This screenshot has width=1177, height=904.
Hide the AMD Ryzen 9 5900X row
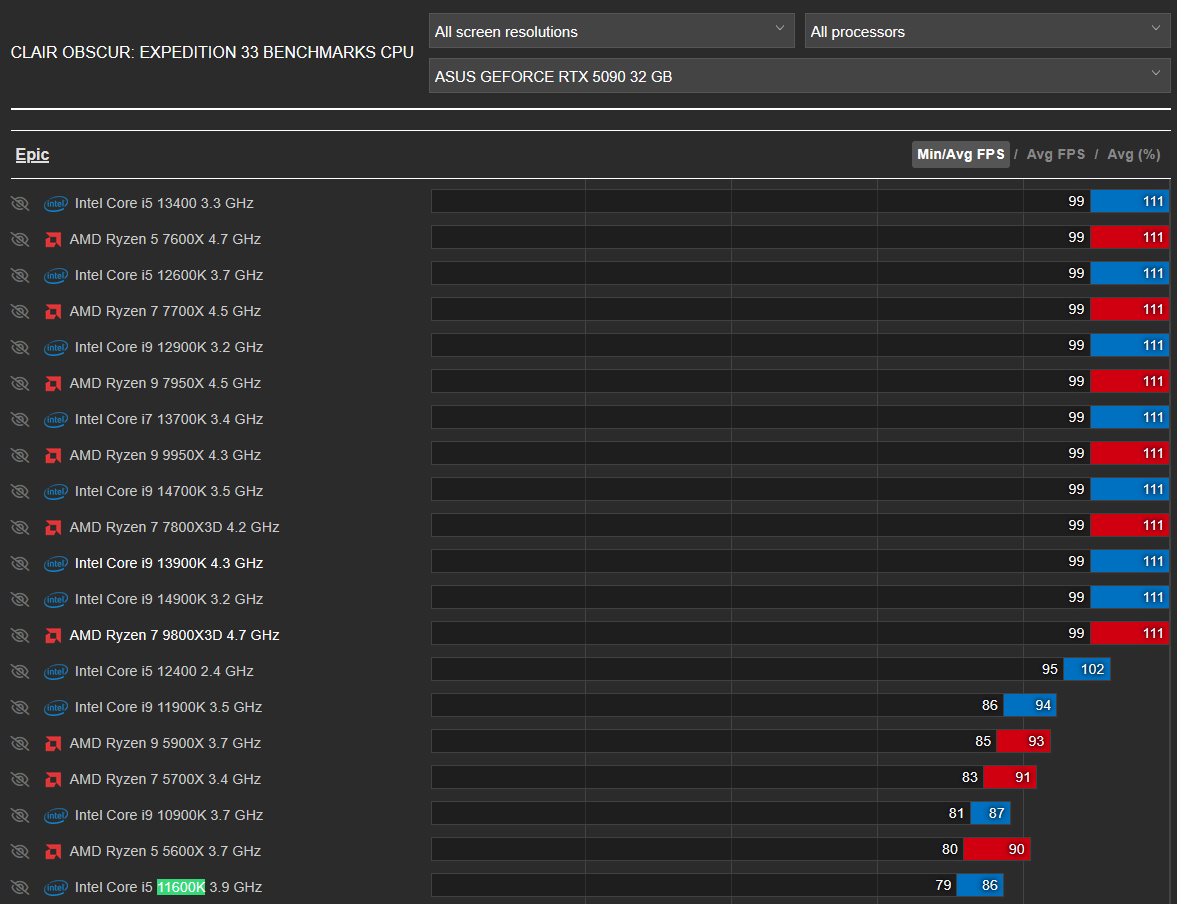(x=20, y=744)
